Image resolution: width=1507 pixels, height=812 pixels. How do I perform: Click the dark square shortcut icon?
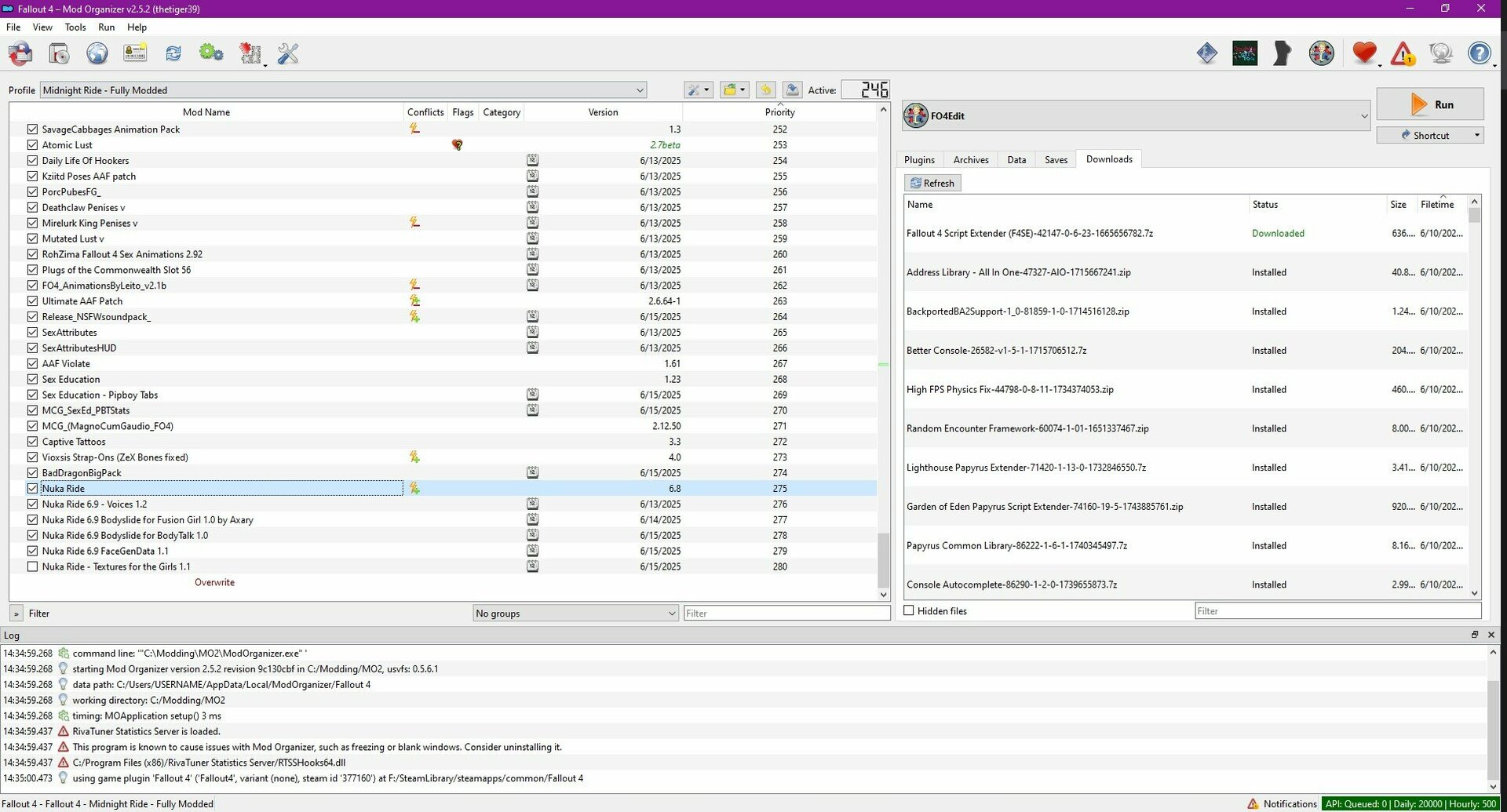click(1245, 53)
